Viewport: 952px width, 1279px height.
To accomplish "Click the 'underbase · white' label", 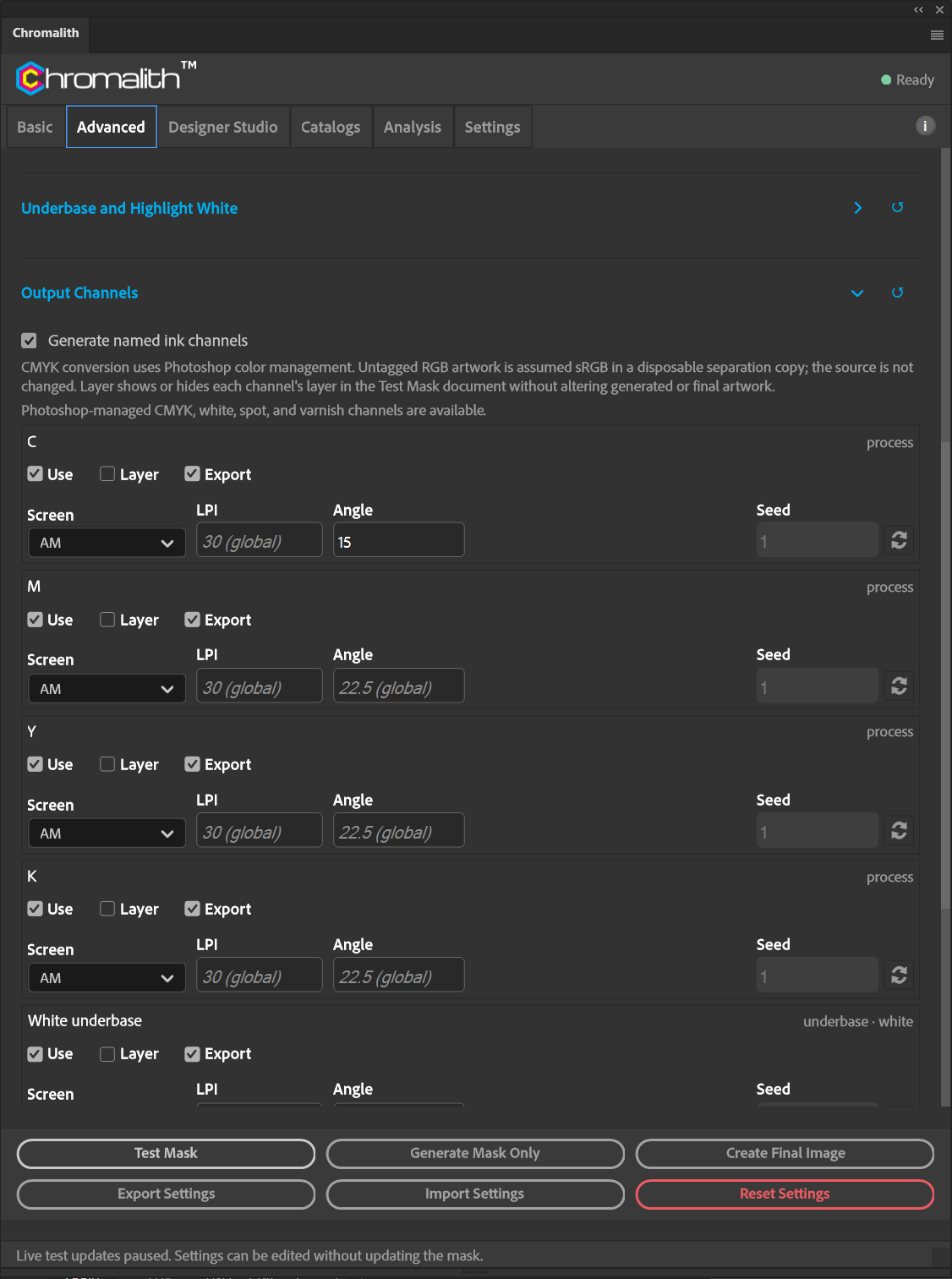I will coord(858,1021).
